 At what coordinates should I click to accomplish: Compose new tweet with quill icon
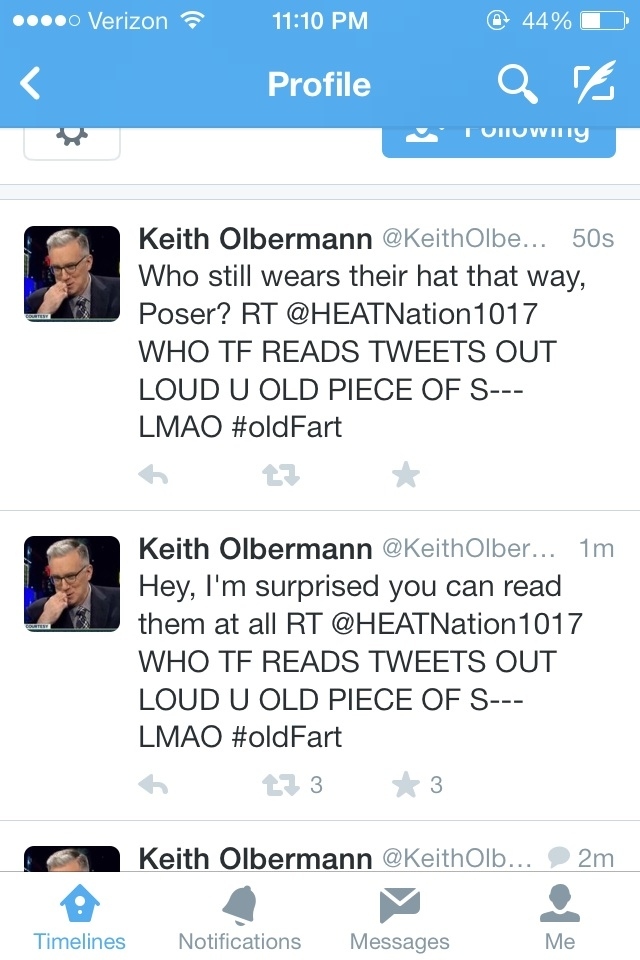click(594, 81)
